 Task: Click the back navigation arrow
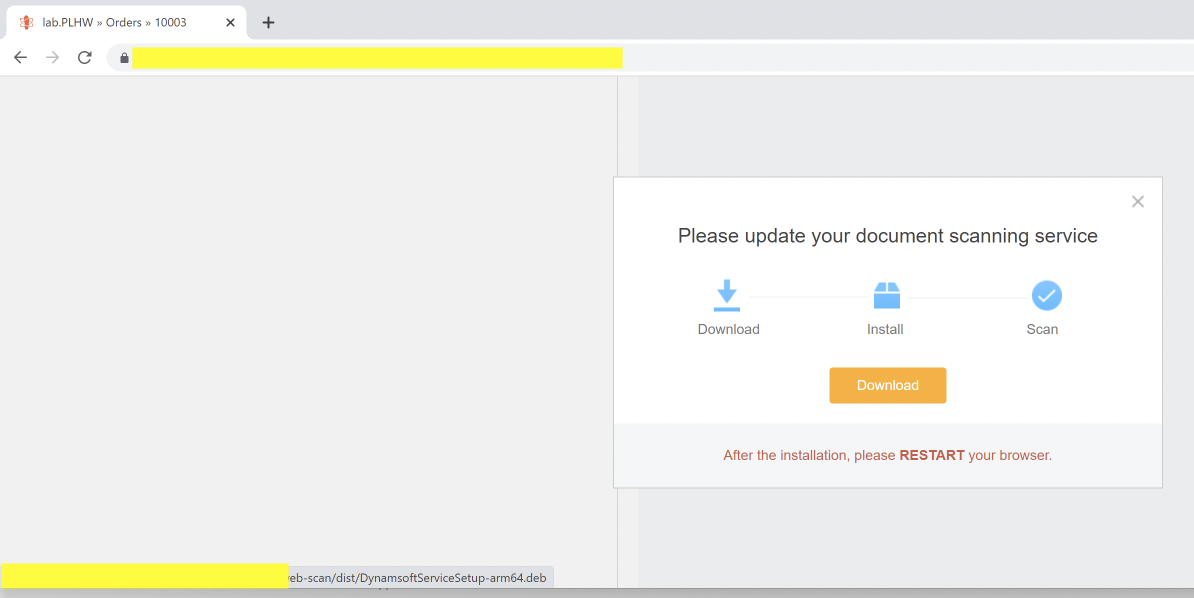click(x=20, y=57)
